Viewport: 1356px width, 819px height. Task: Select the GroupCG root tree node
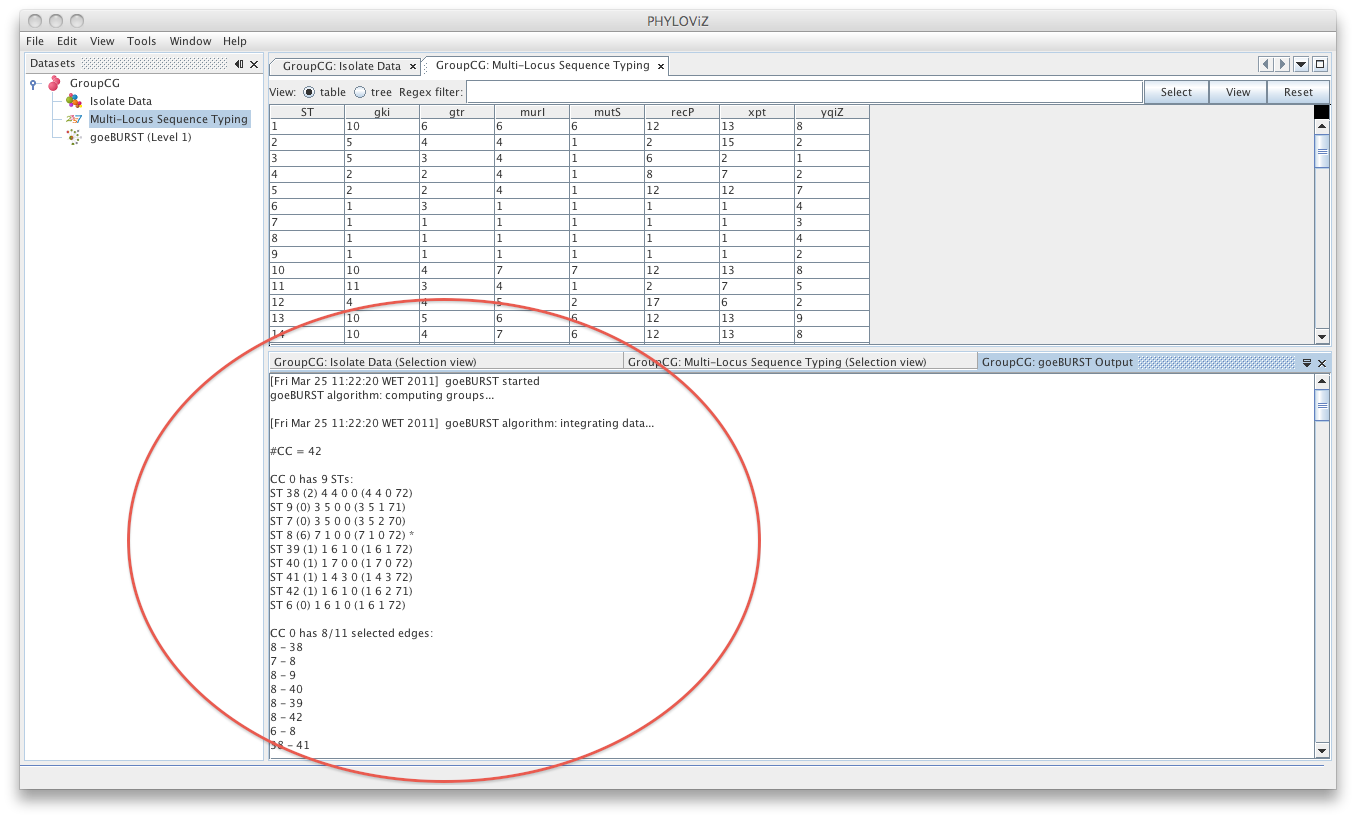coord(95,83)
